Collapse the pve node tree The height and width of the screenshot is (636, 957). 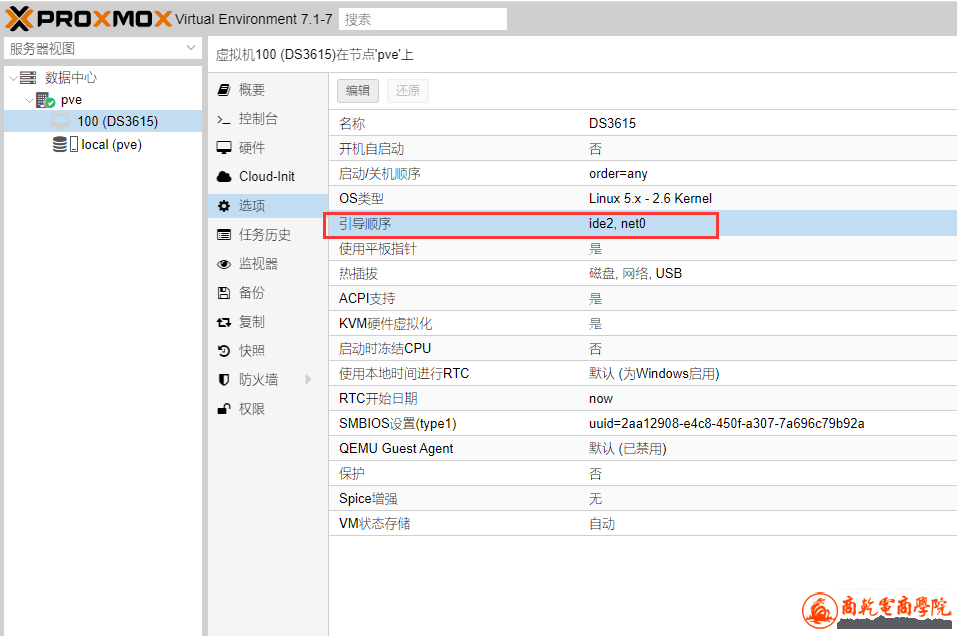29,99
